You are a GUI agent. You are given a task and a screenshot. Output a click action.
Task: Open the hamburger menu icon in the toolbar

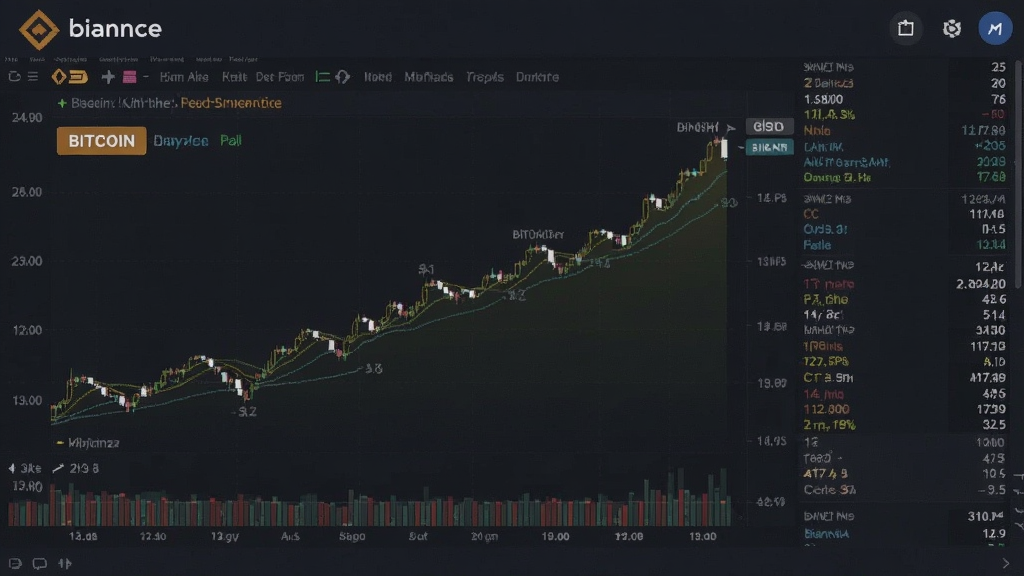[33, 76]
